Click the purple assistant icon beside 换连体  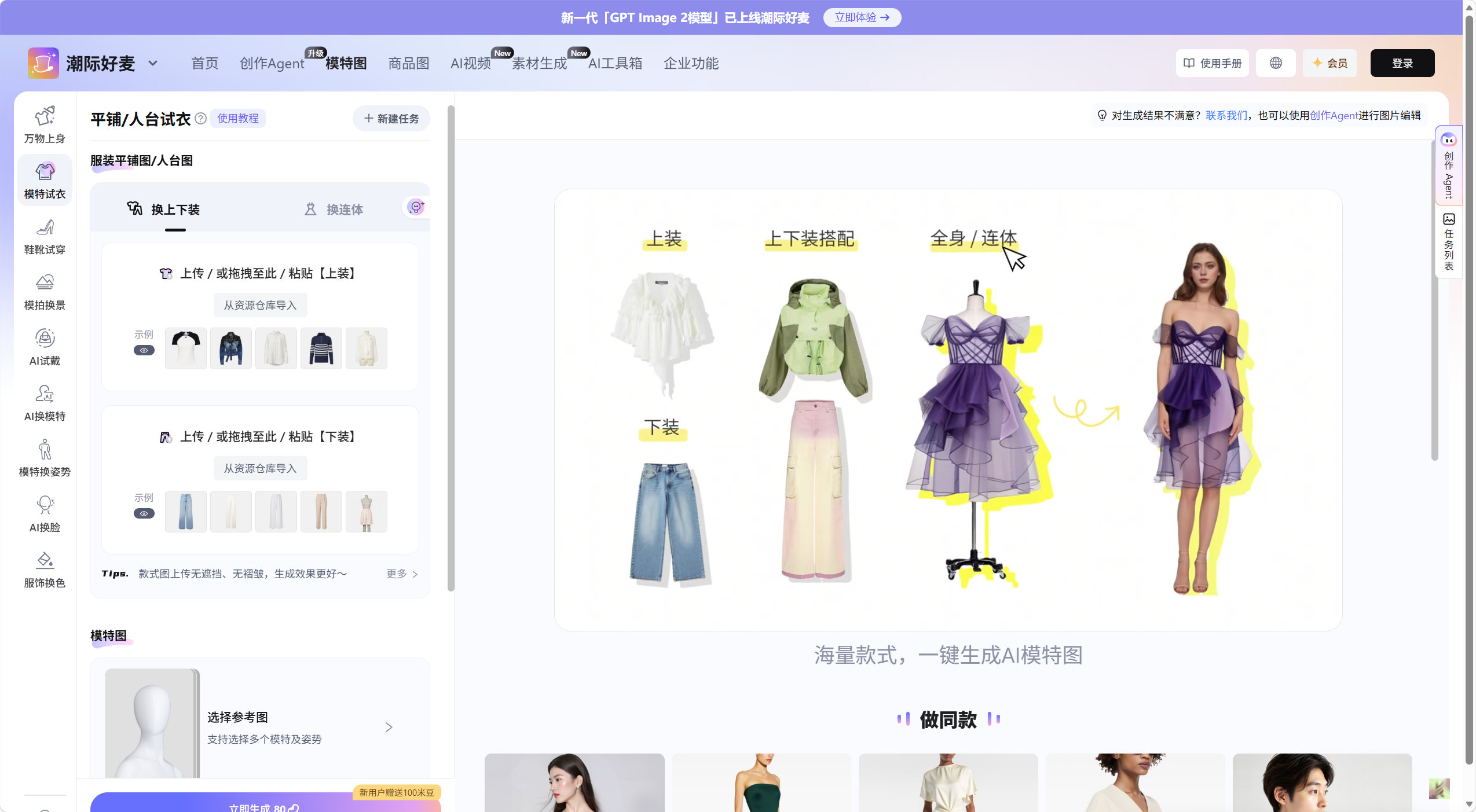coord(416,207)
